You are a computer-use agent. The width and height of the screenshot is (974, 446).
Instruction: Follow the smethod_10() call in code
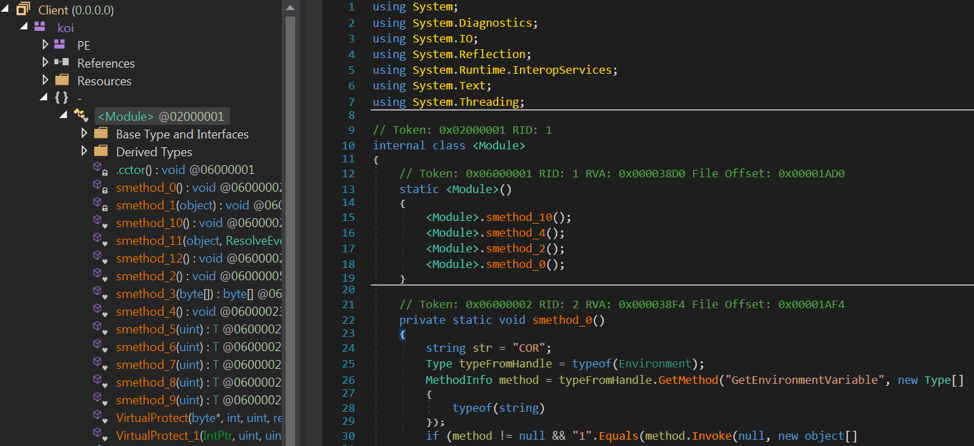[x=521, y=217]
